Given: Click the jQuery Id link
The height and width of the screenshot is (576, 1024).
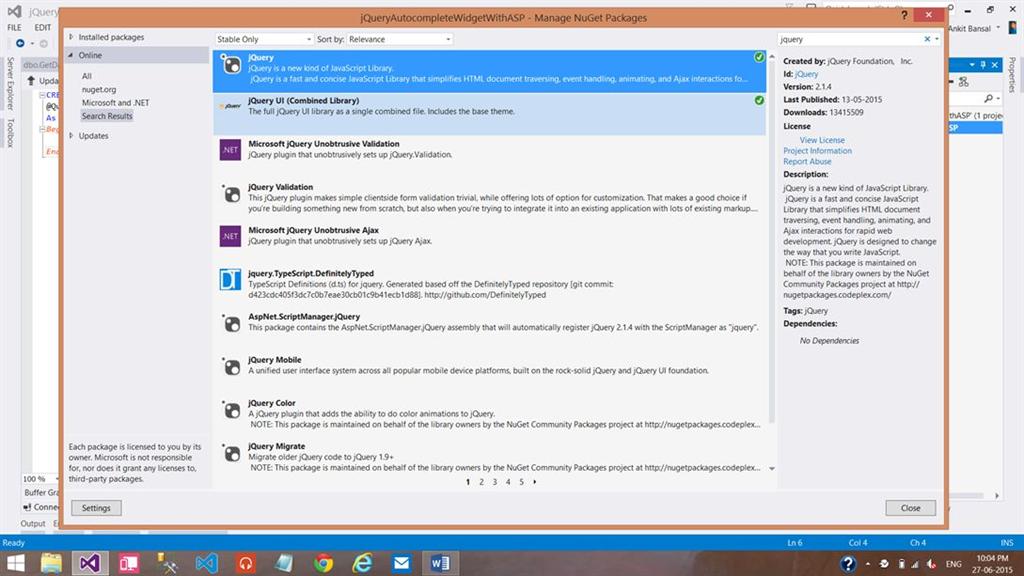Looking at the screenshot, I should click(x=807, y=74).
